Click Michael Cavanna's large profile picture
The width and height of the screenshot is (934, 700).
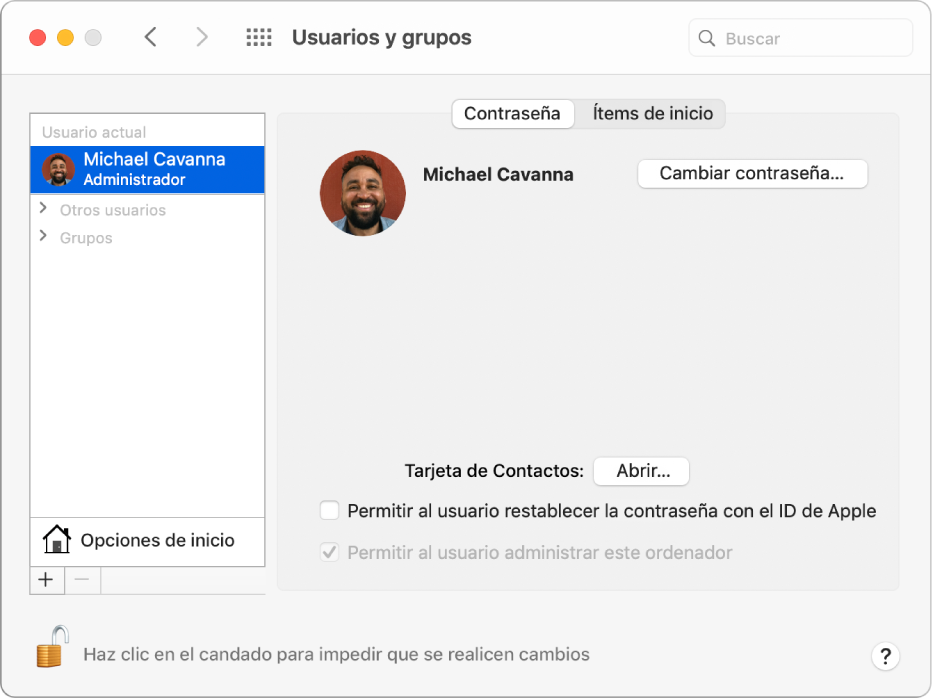pyautogui.click(x=363, y=193)
